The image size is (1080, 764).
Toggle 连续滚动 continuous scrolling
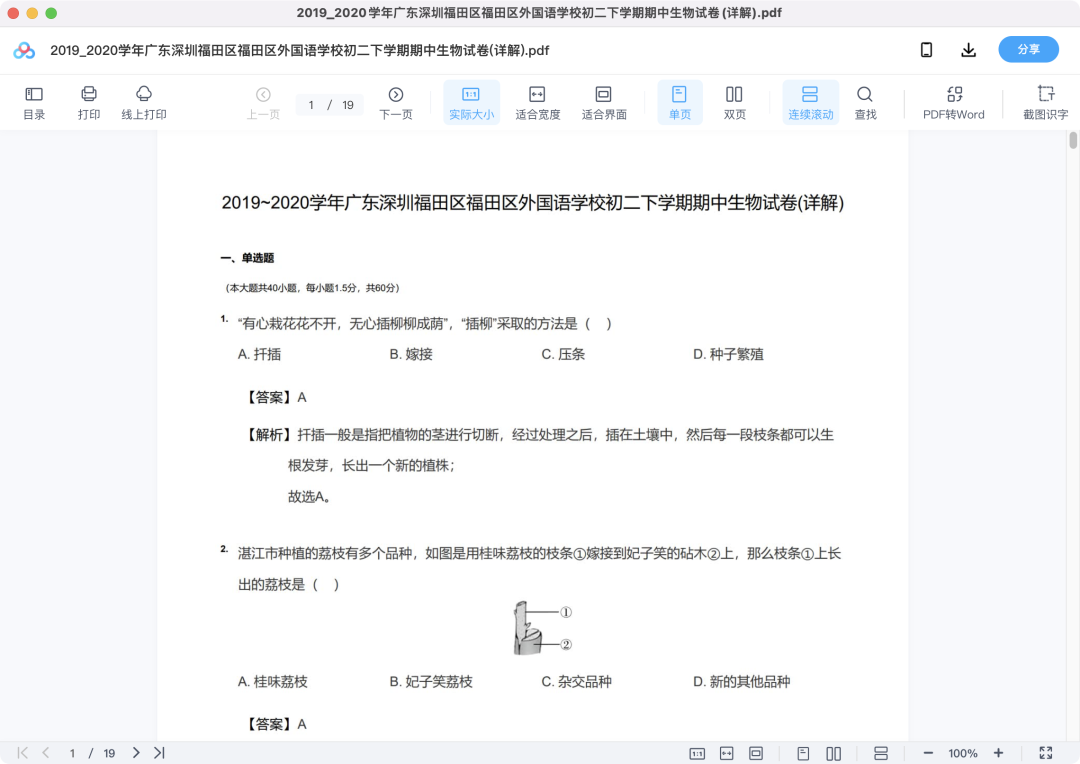pyautogui.click(x=810, y=103)
